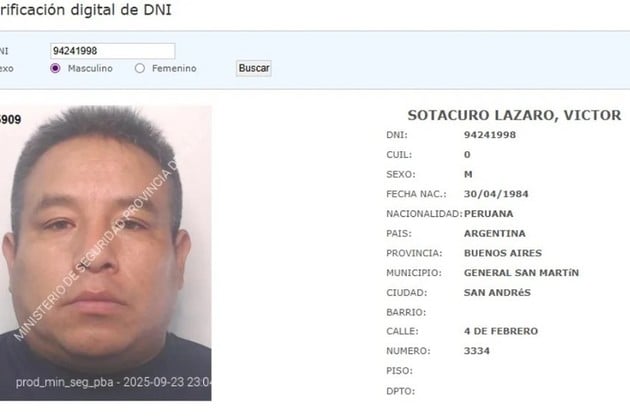This screenshot has width=630, height=420.
Task: Click the FECHA NAC. date value
Action: (x=496, y=194)
